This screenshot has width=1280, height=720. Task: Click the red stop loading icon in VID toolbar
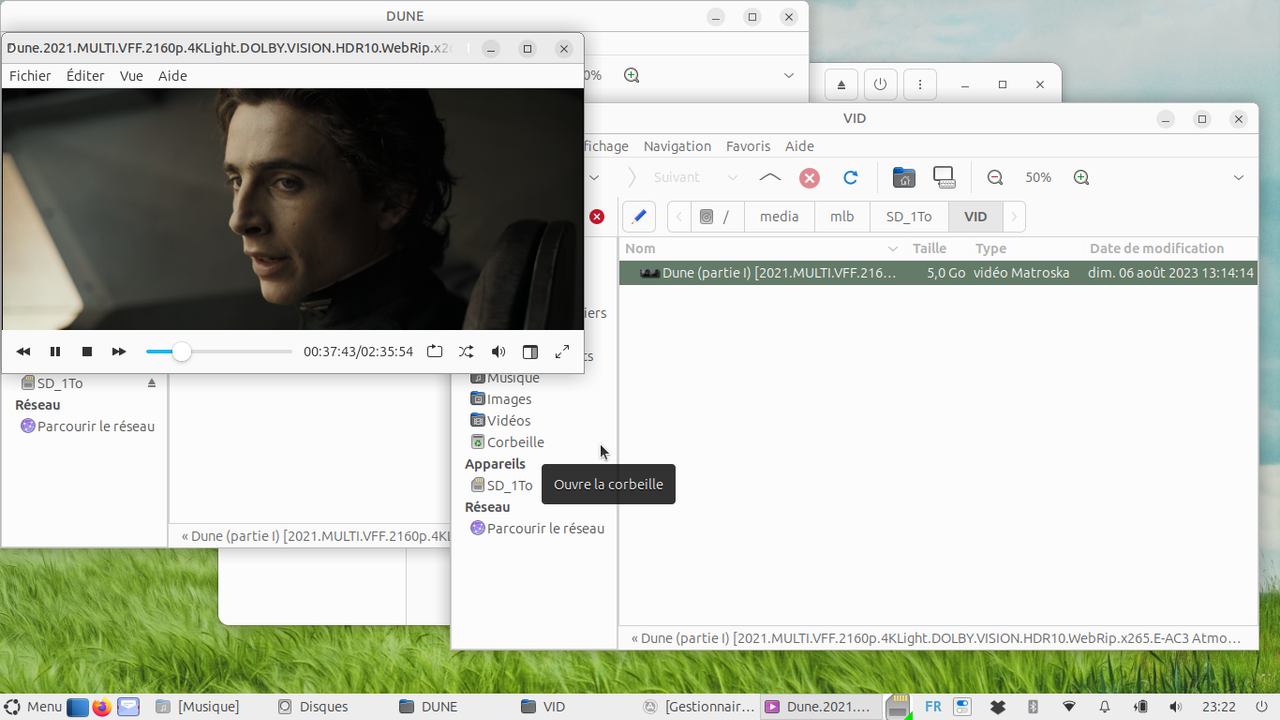pyautogui.click(x=810, y=177)
